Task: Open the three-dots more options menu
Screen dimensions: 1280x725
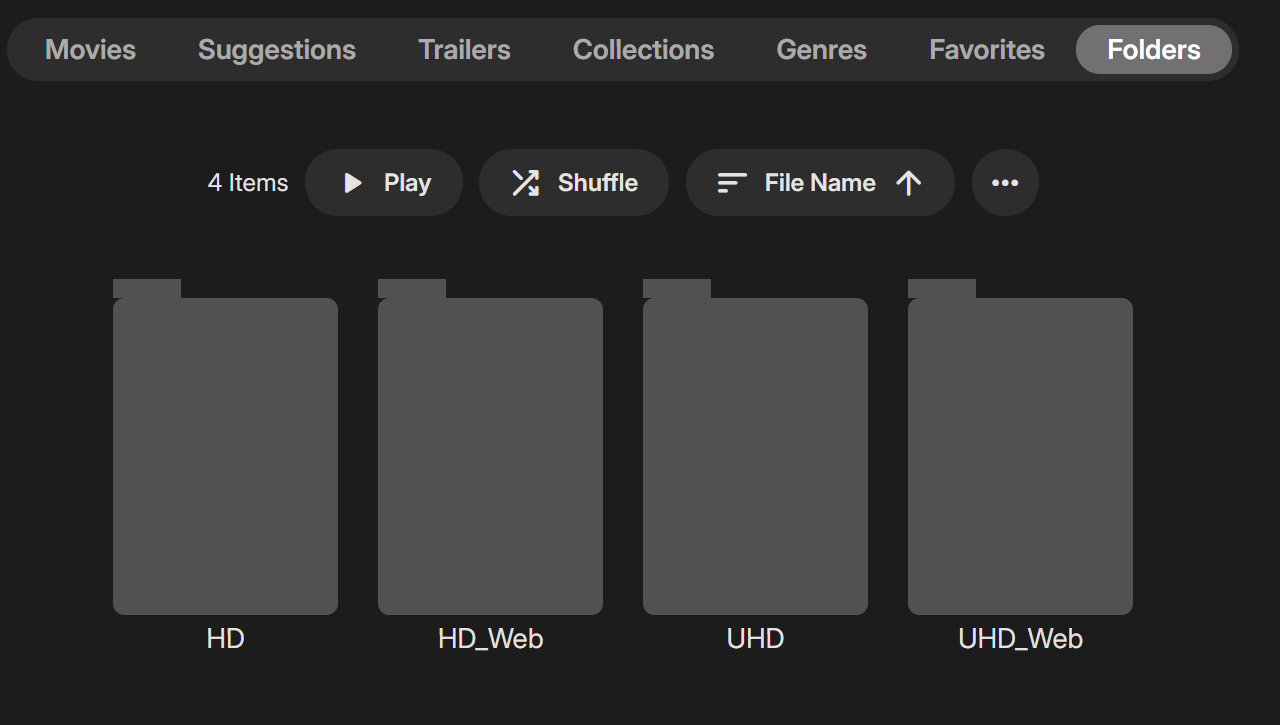Action: pyautogui.click(x=1005, y=183)
